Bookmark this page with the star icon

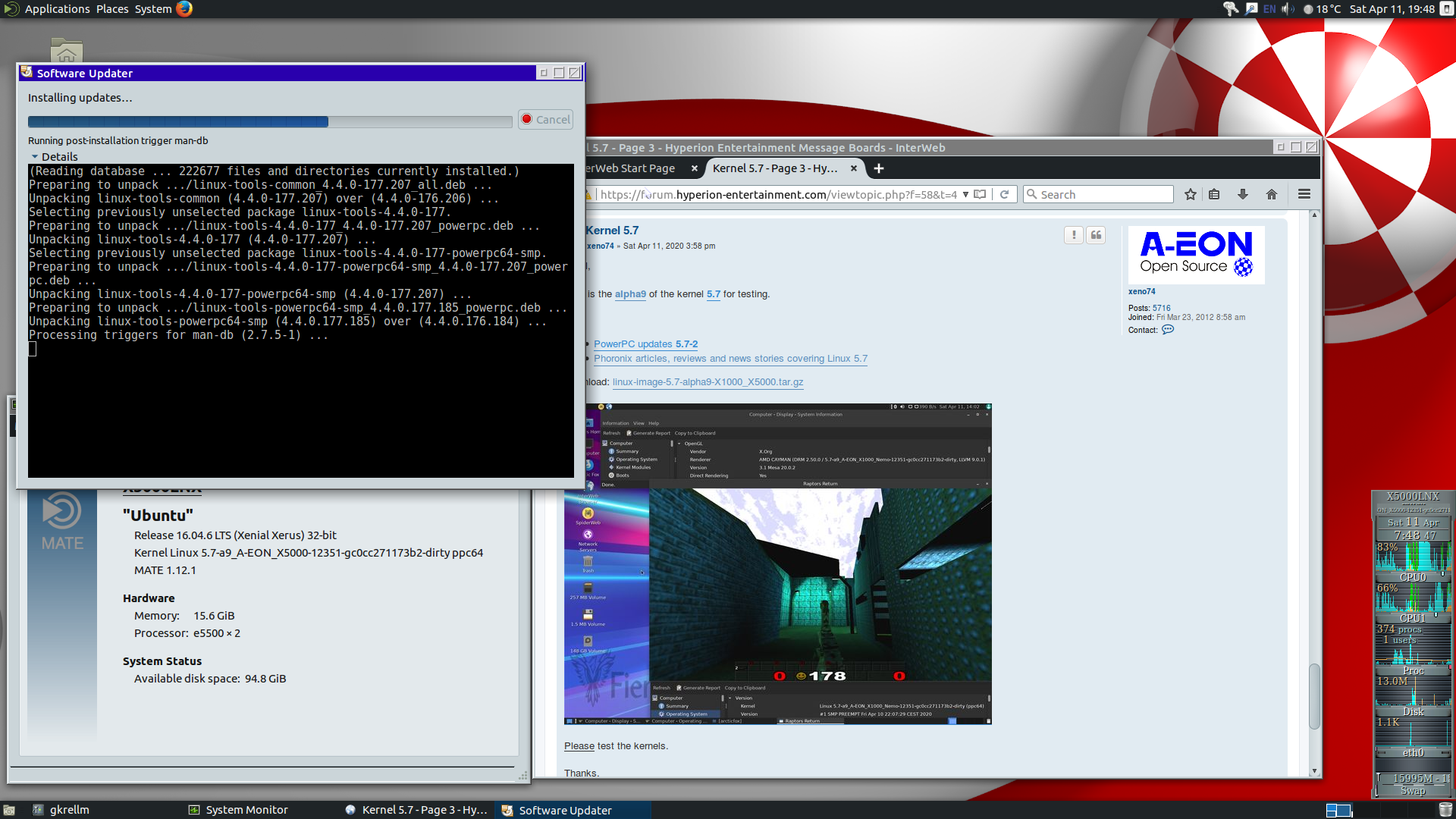1191,195
